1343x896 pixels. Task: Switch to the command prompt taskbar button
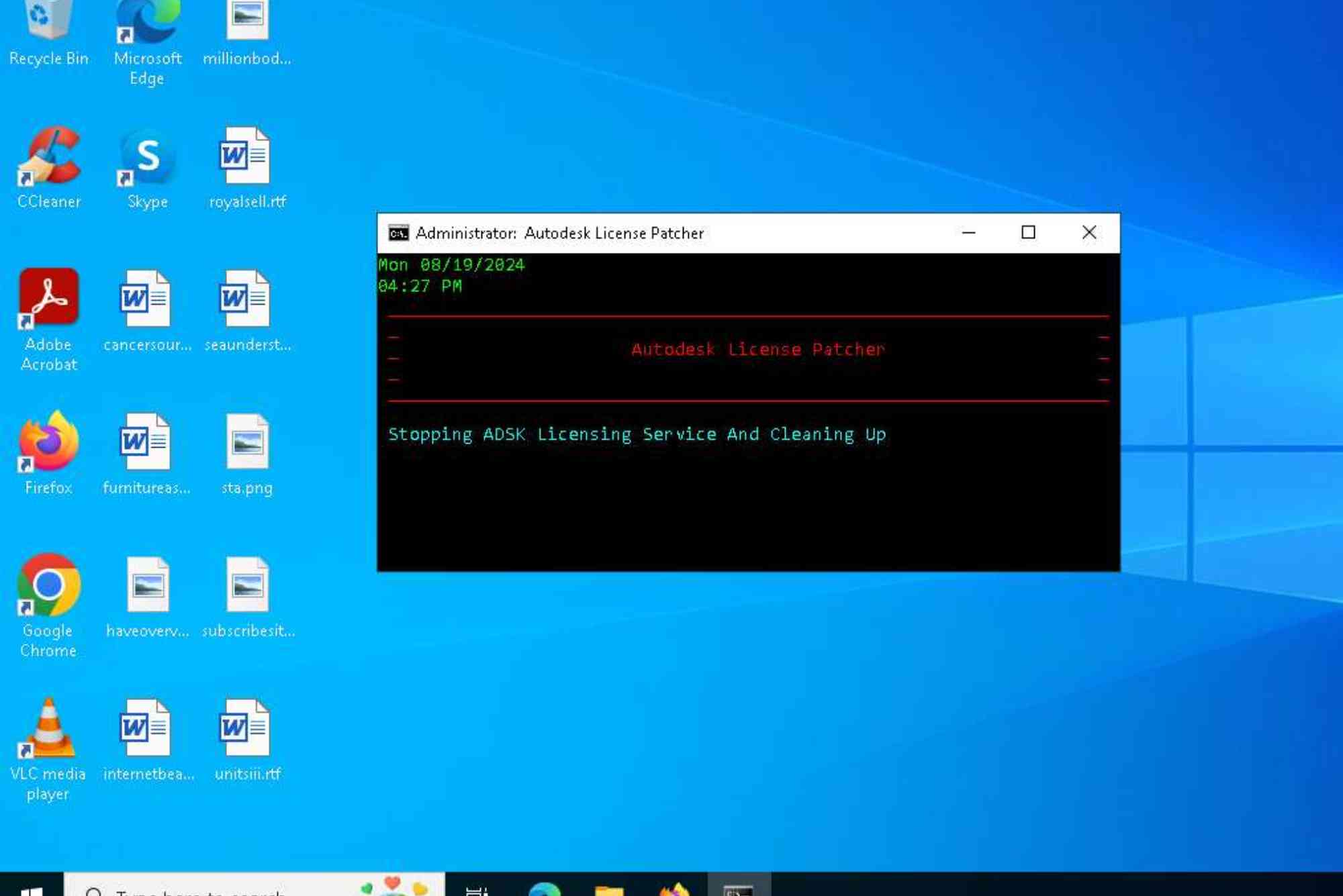tap(739, 886)
